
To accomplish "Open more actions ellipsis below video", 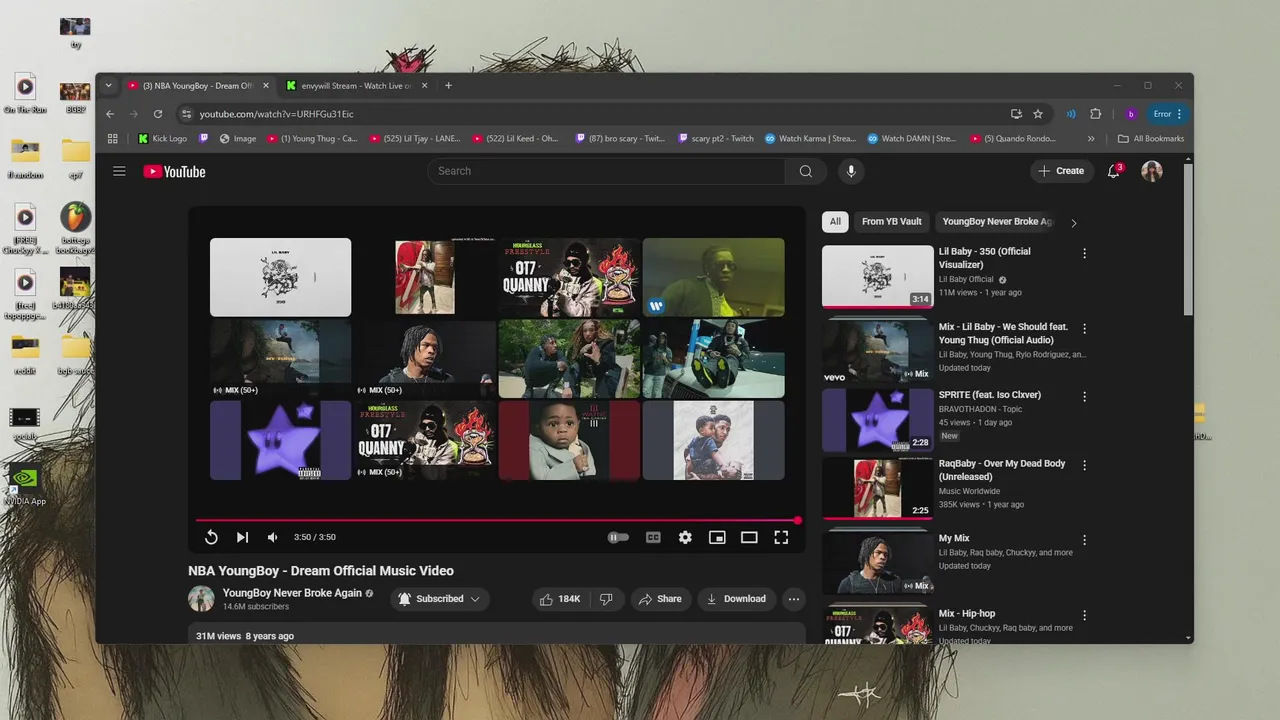I will coord(793,599).
